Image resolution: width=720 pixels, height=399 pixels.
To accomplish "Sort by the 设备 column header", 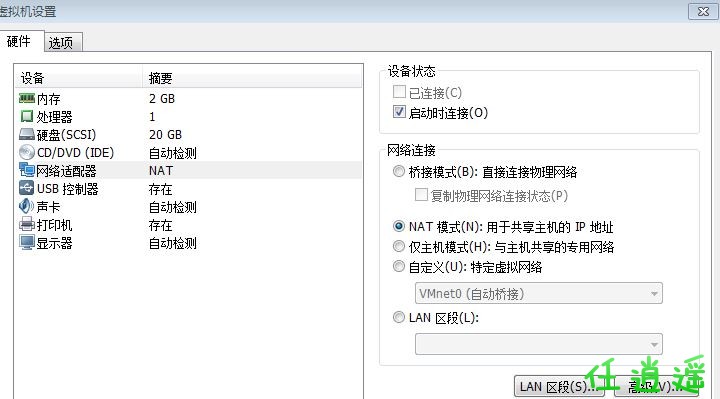I will click(x=79, y=78).
